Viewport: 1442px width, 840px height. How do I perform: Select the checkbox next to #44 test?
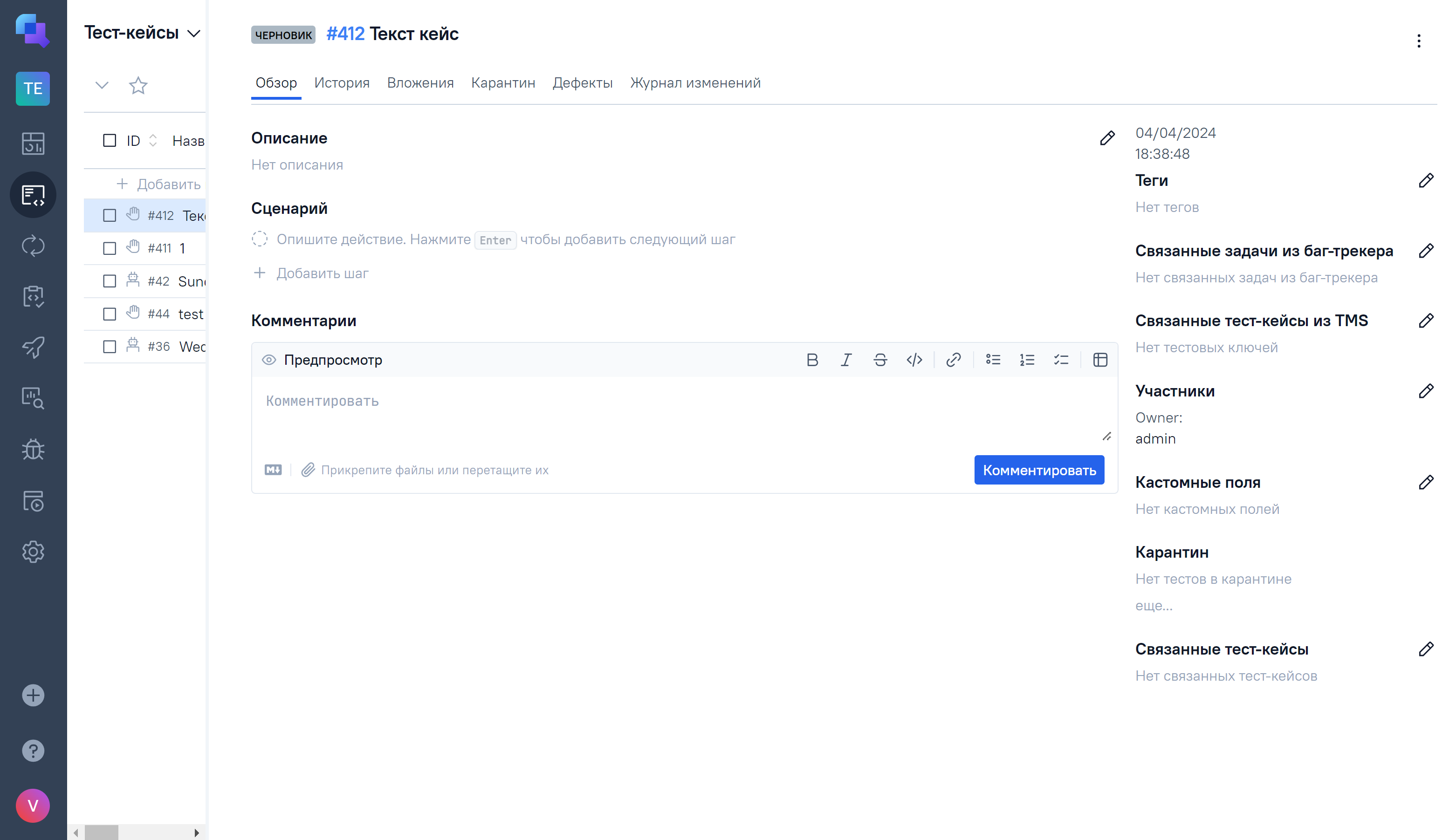tap(110, 314)
